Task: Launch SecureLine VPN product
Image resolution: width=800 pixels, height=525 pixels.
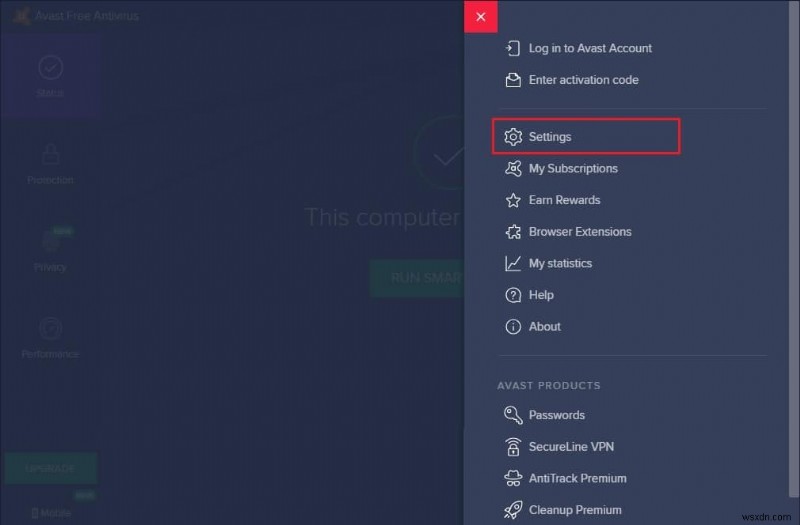Action: tap(571, 446)
